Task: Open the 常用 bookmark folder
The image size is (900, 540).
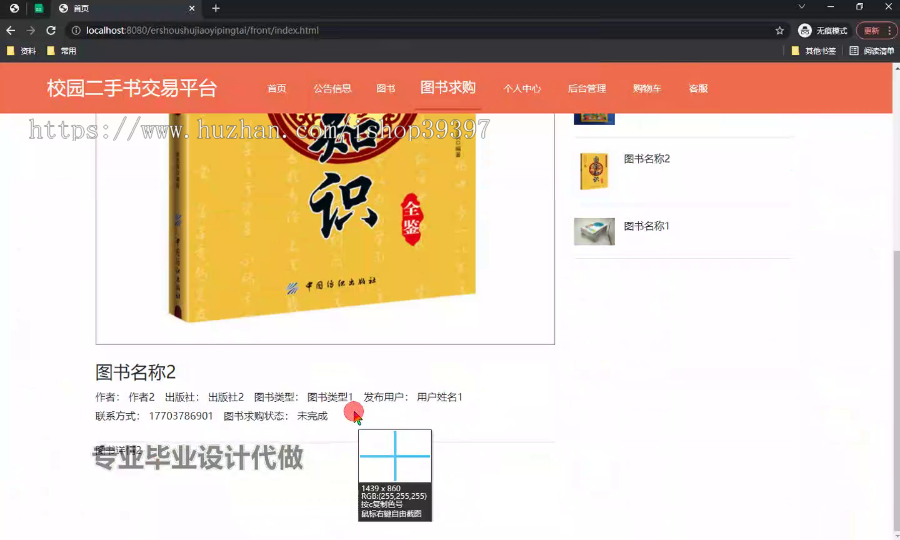Action: tap(61, 51)
